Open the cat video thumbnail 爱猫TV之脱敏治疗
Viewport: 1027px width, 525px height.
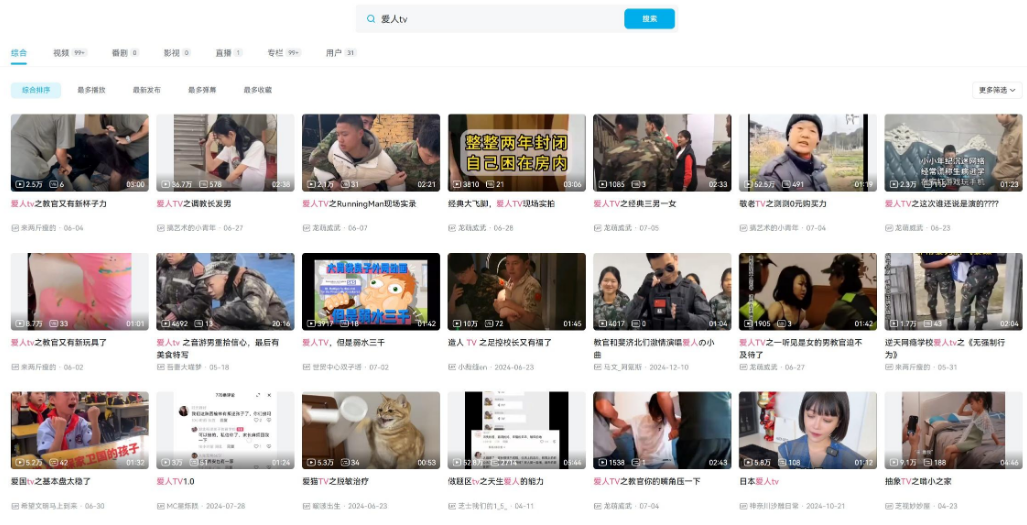tap(371, 430)
